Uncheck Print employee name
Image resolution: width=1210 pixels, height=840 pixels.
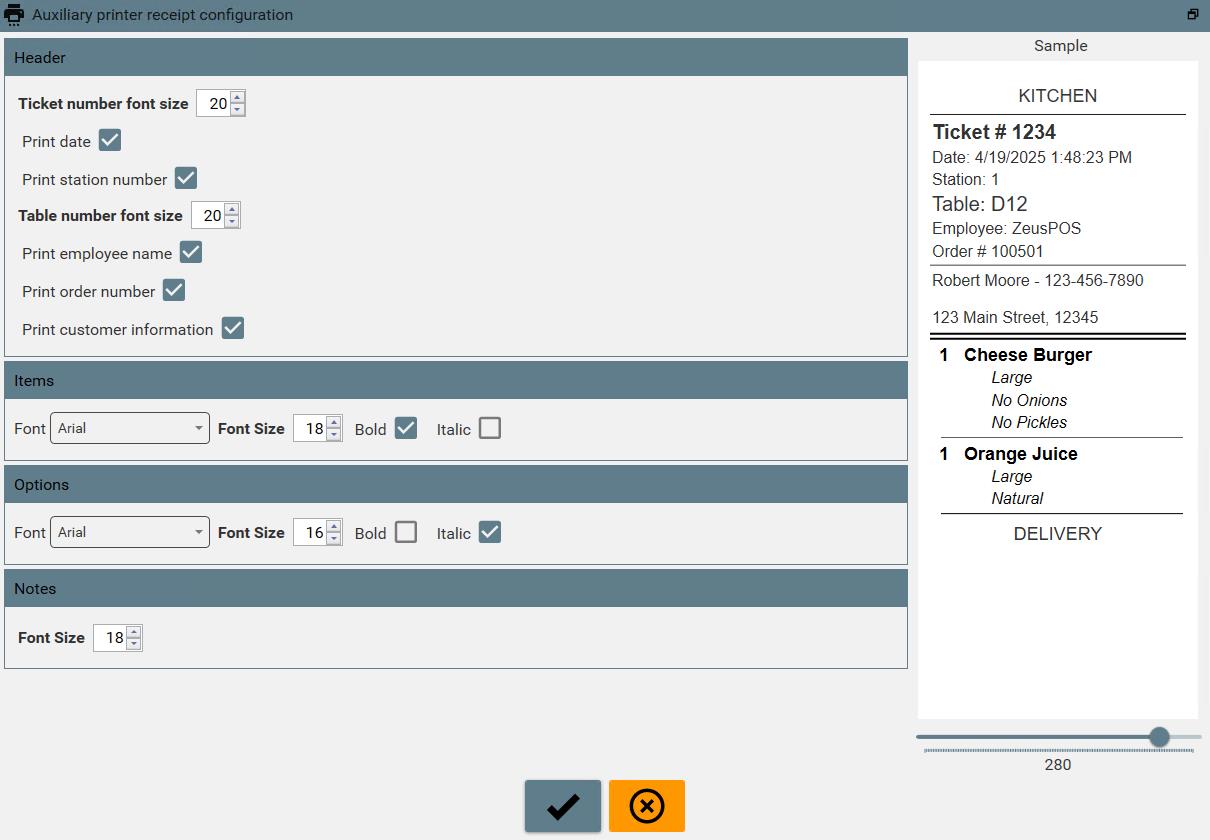pos(191,252)
